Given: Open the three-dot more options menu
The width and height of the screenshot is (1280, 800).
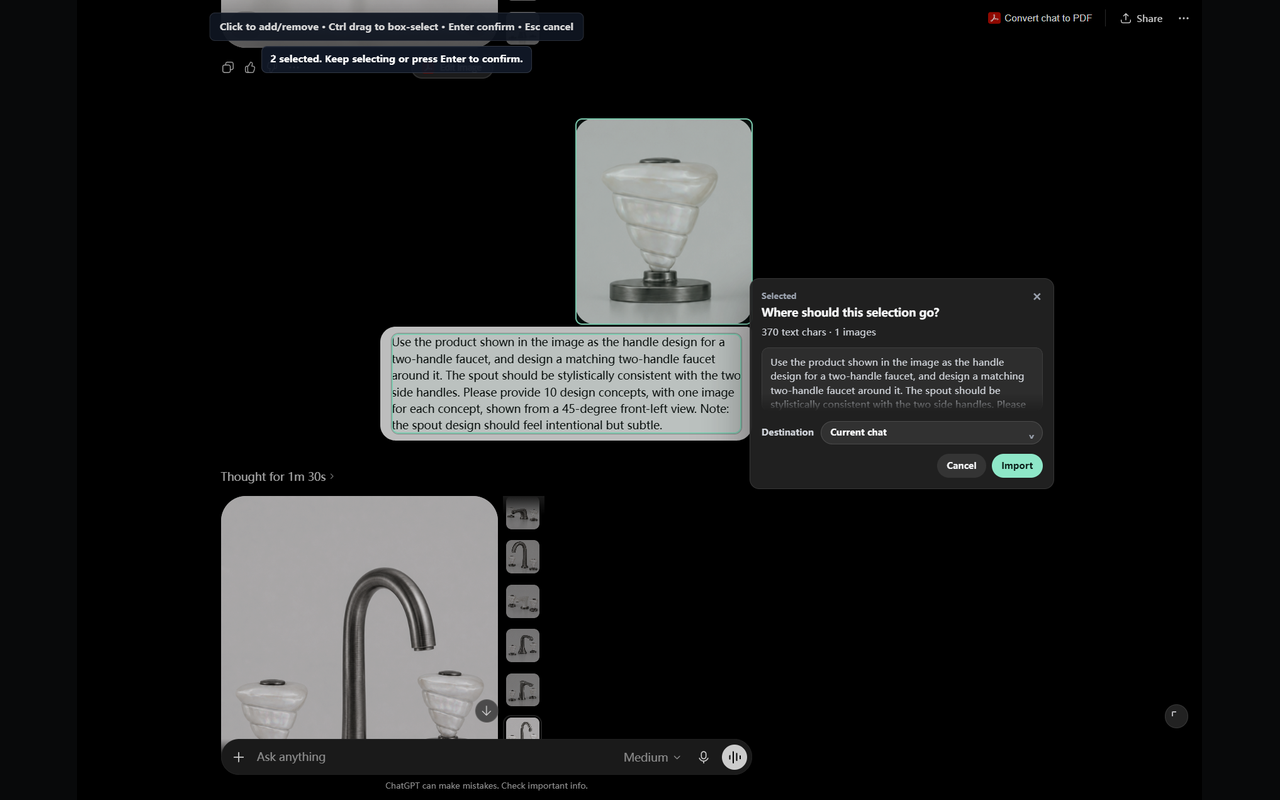Looking at the screenshot, I should (x=1184, y=18).
